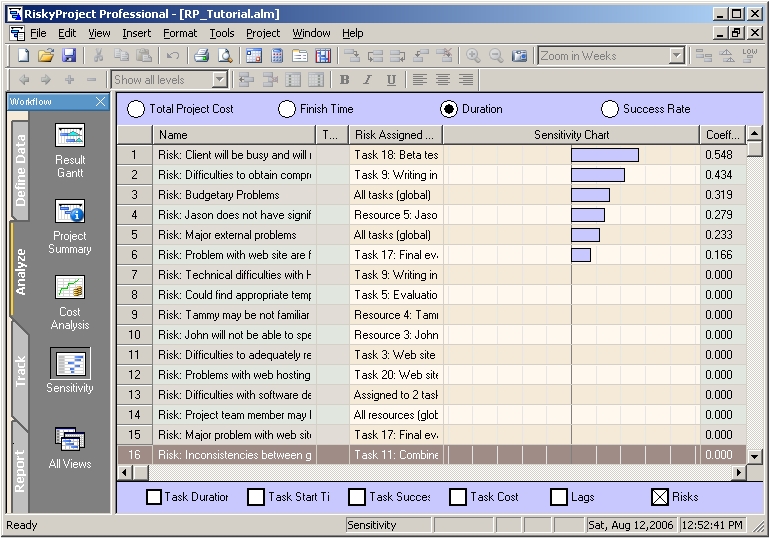This screenshot has width=770, height=538.
Task: Click Risk Assigned column header
Action: click(395, 134)
